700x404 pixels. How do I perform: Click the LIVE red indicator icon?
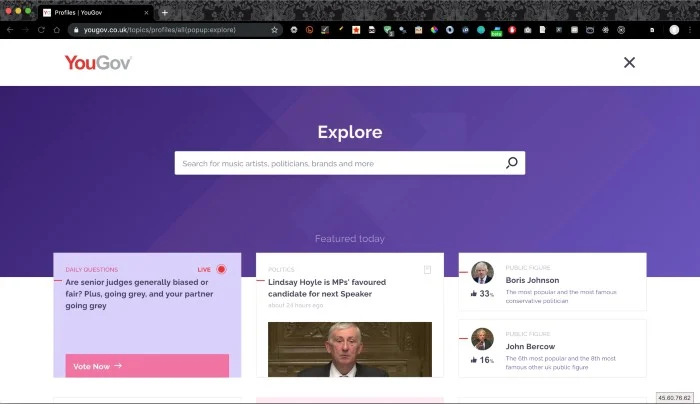[221, 269]
